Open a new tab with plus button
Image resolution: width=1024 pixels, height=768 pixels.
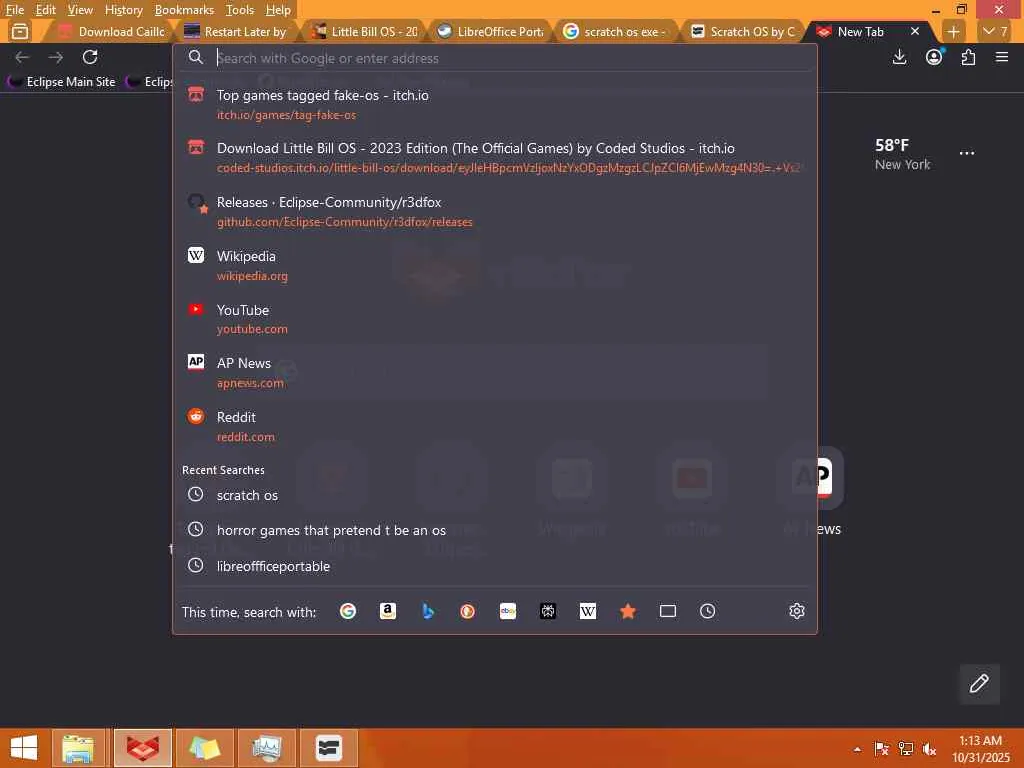coord(953,31)
